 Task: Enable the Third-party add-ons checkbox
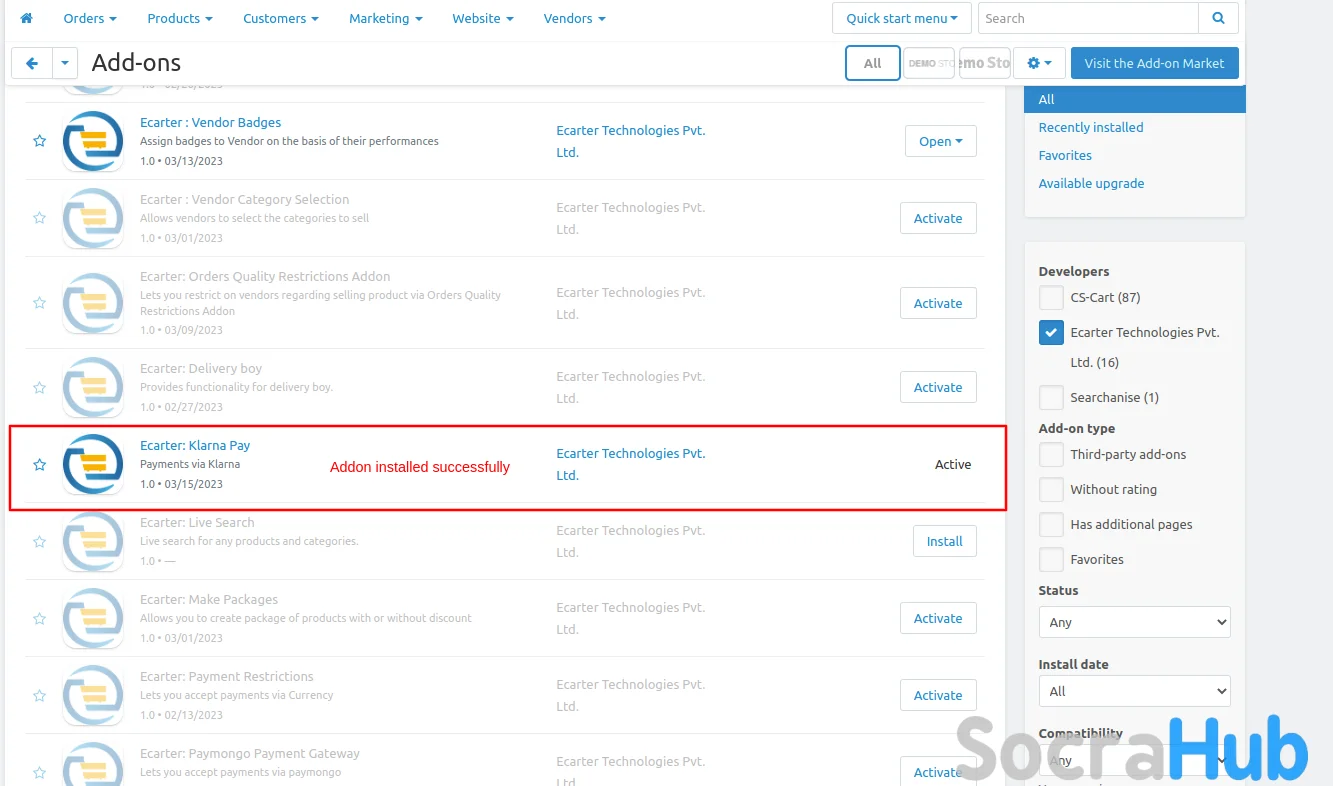click(1051, 454)
